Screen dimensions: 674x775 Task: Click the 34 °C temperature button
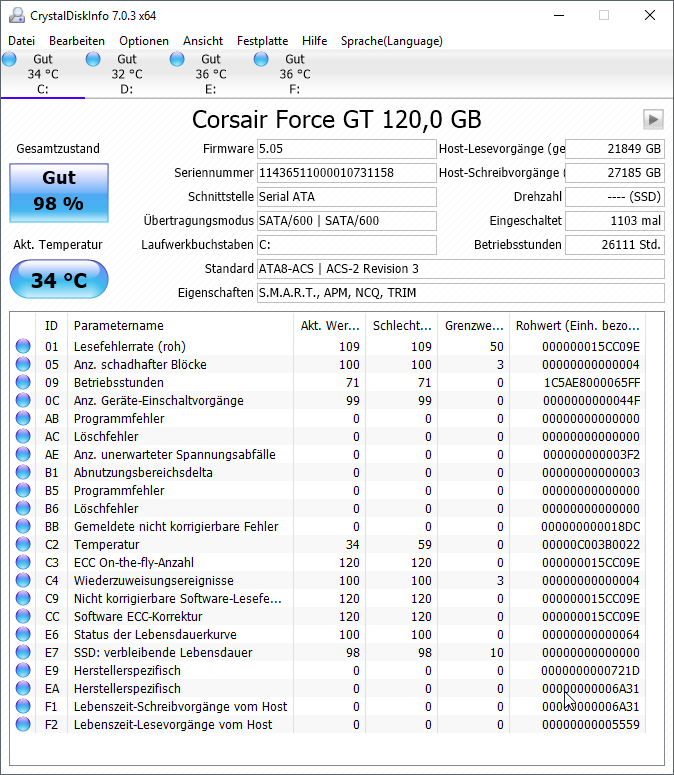pos(59,280)
